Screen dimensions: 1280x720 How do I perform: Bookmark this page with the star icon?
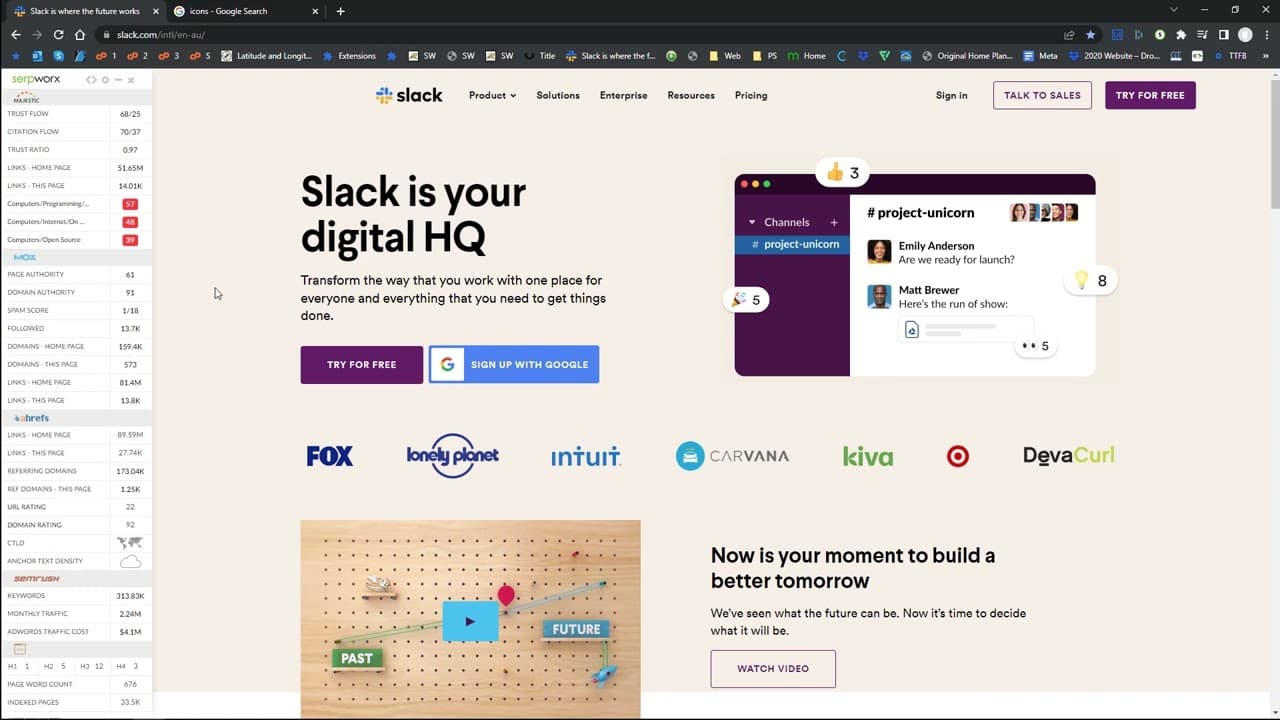coord(1091,34)
